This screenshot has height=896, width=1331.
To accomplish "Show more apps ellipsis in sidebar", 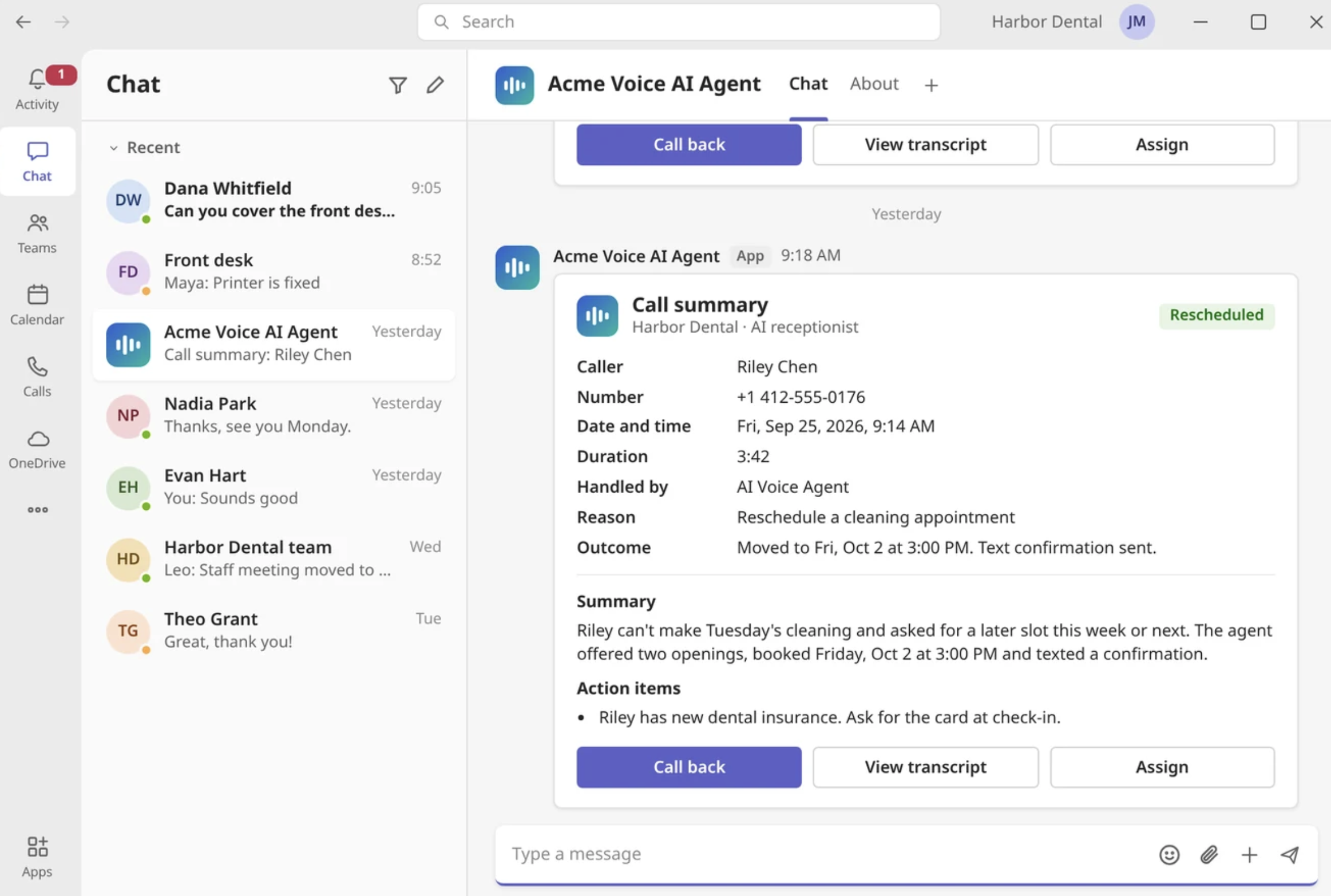I will pos(37,510).
